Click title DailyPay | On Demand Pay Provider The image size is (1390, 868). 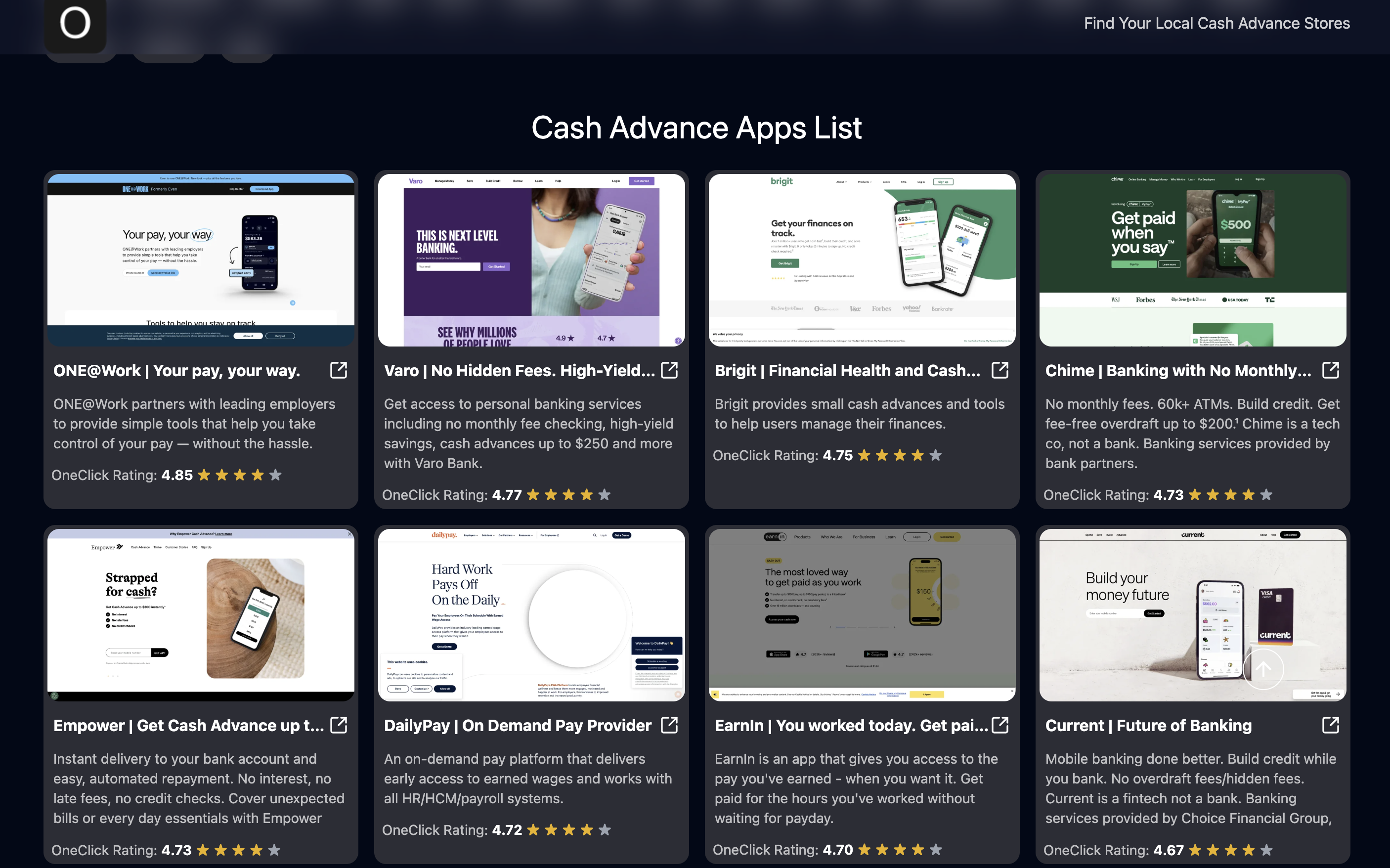click(518, 726)
